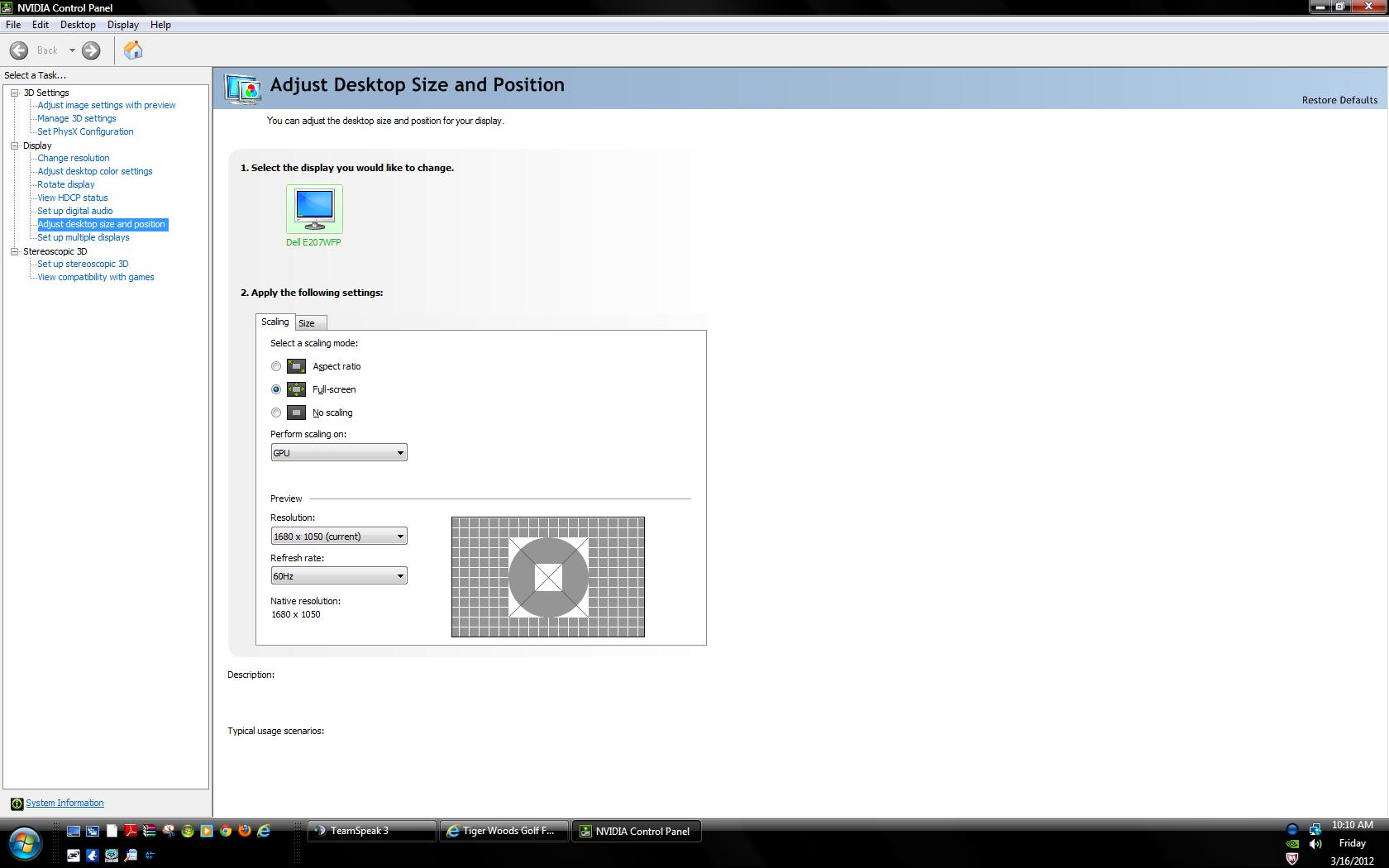Screen dimensions: 1389x868
Task: Switch to Tiger Woods Golf taskbar button
Action: [x=504, y=831]
